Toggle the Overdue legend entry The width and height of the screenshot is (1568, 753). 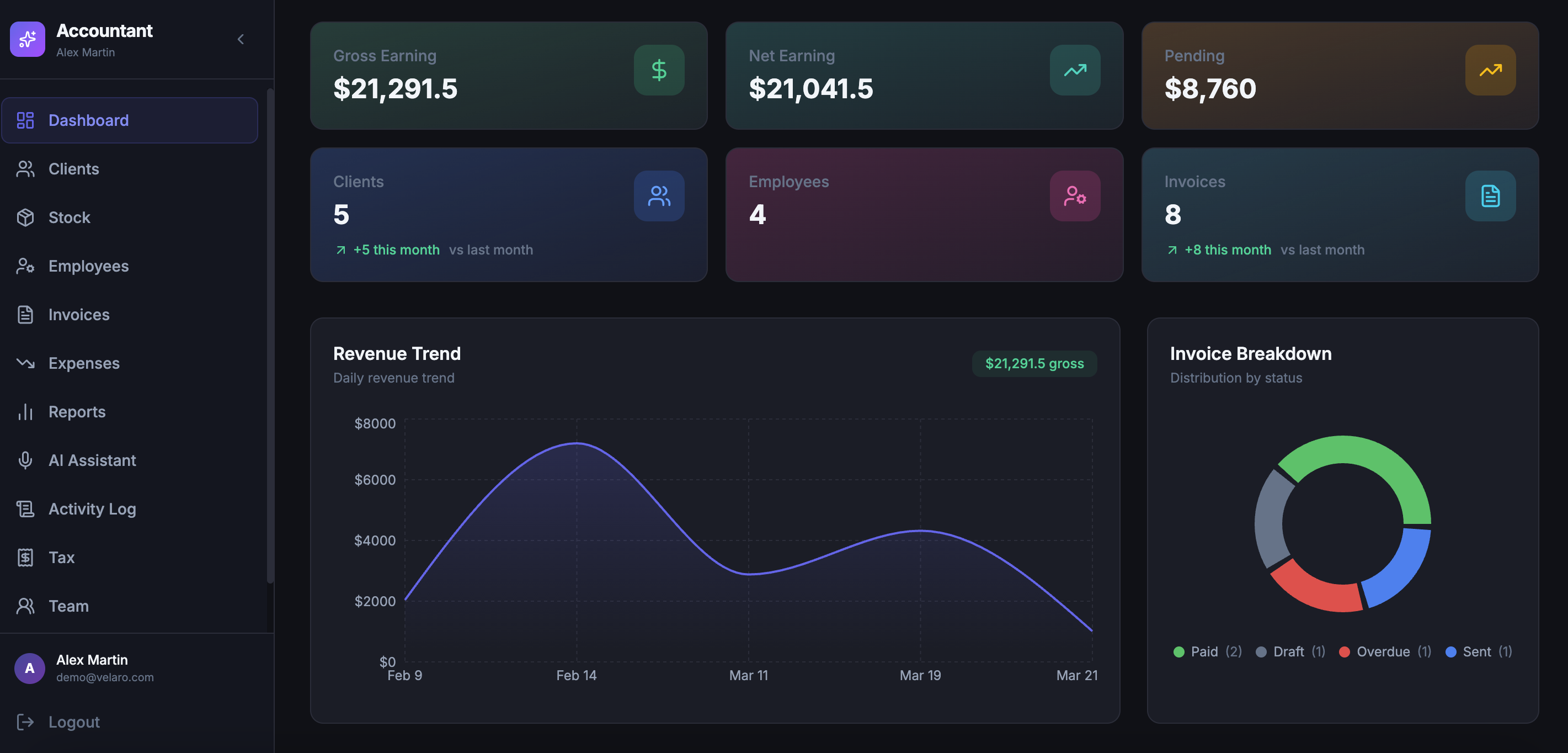coord(1383,652)
